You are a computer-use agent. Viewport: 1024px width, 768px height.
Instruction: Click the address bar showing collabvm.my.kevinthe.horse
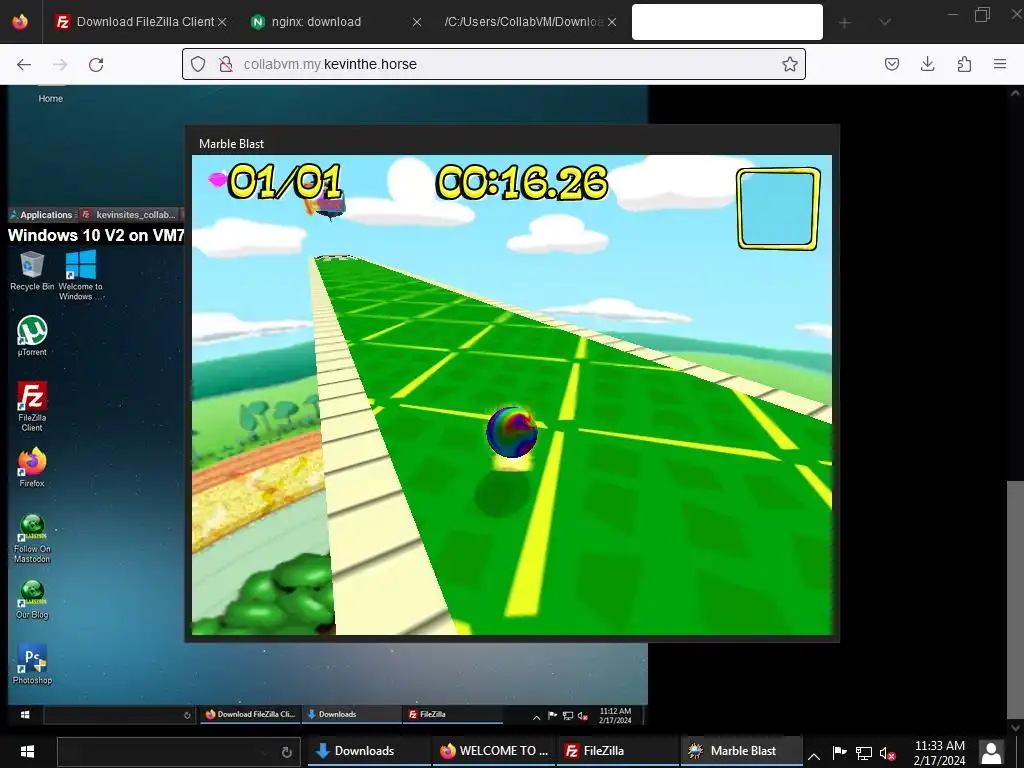click(494, 64)
